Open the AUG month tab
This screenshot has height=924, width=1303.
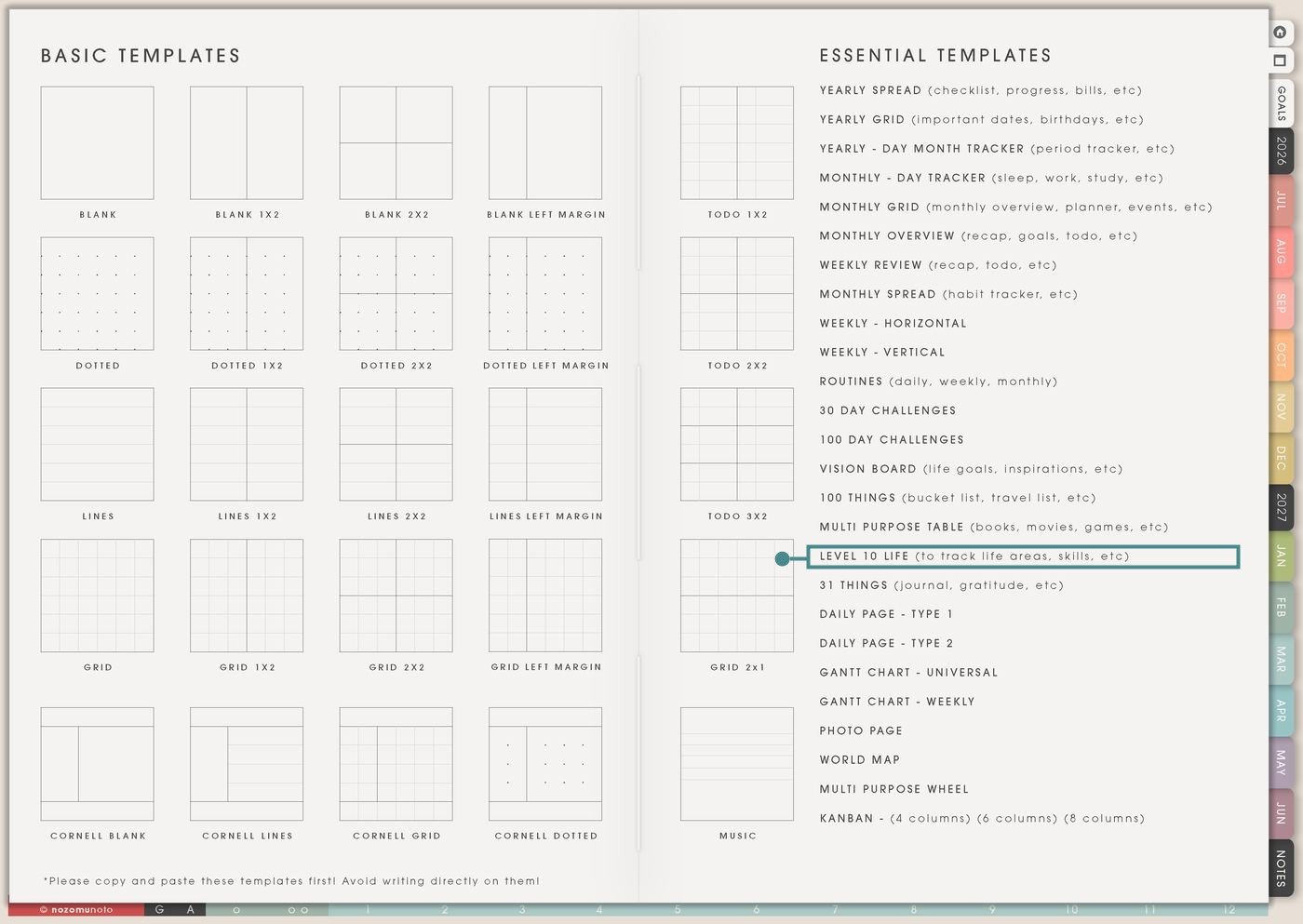(x=1282, y=251)
